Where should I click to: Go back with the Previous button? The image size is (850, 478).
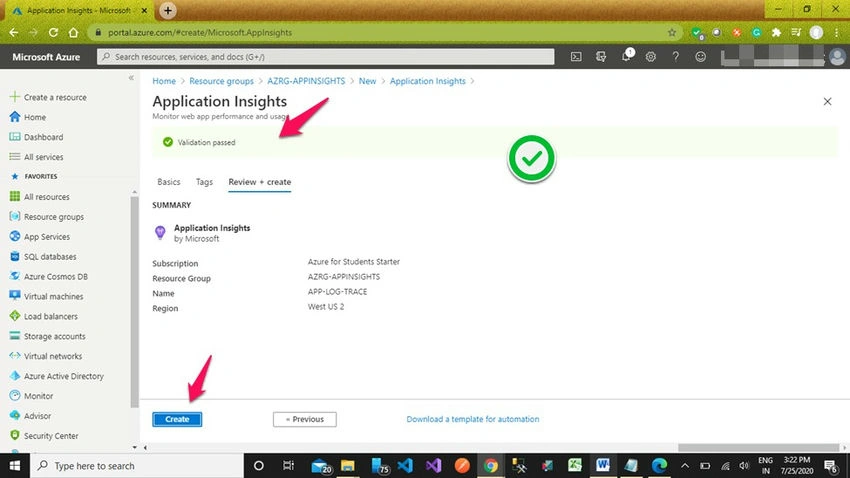(305, 419)
